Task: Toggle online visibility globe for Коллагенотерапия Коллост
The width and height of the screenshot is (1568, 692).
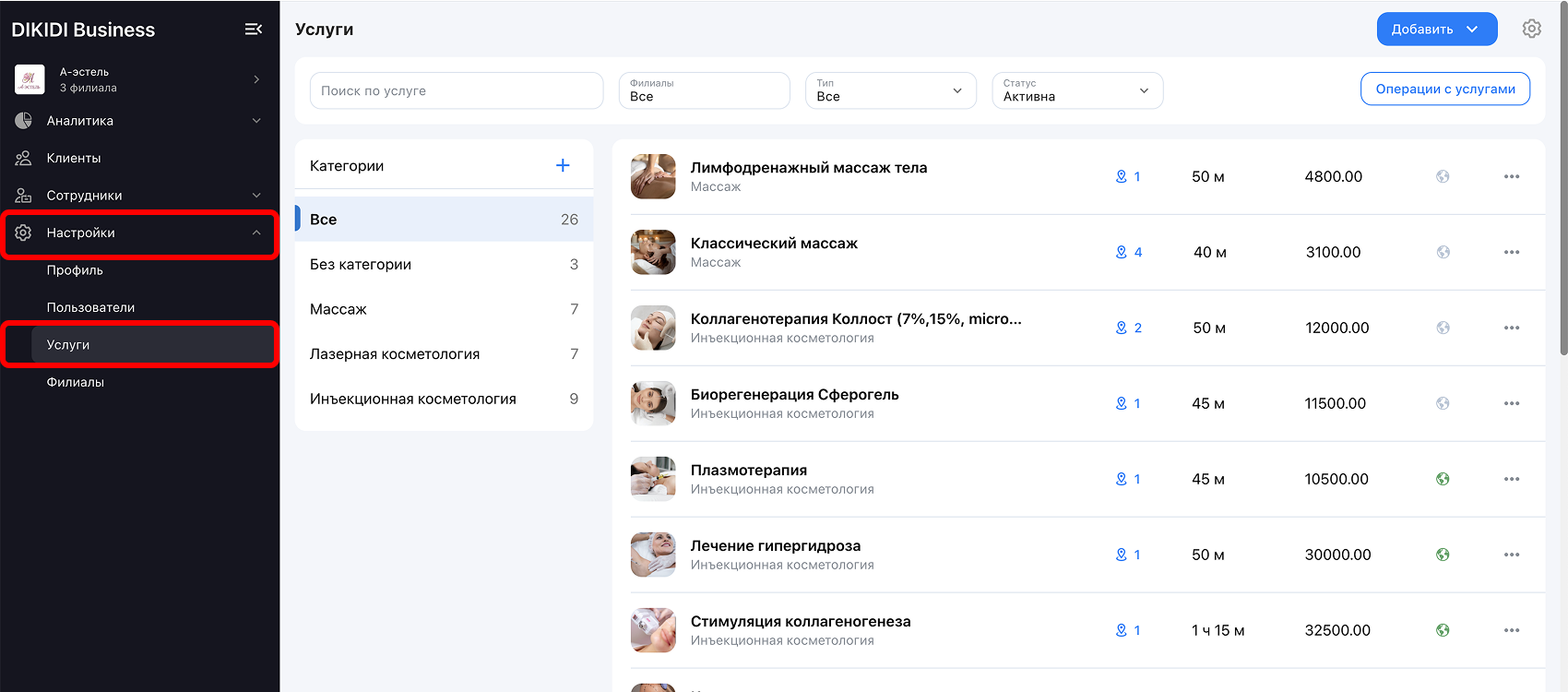Action: (1443, 328)
